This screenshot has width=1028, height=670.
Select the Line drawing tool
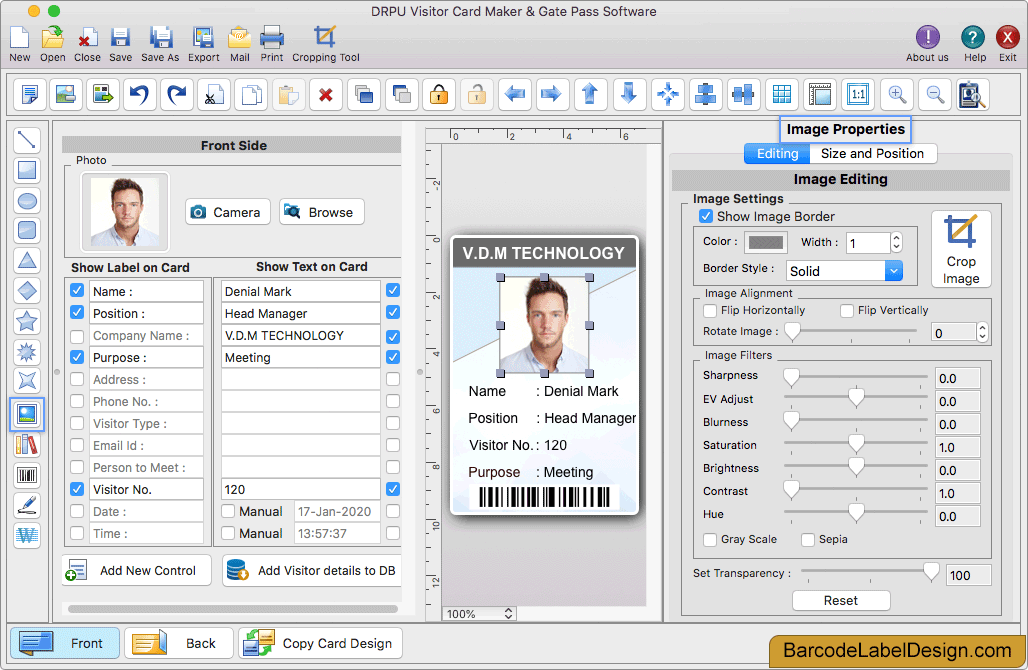pos(27,140)
